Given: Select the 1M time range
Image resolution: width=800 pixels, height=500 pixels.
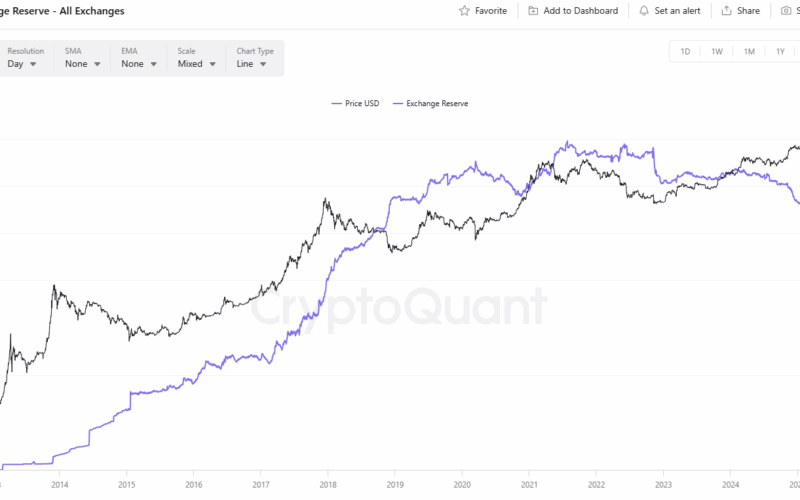Looking at the screenshot, I should [x=749, y=51].
